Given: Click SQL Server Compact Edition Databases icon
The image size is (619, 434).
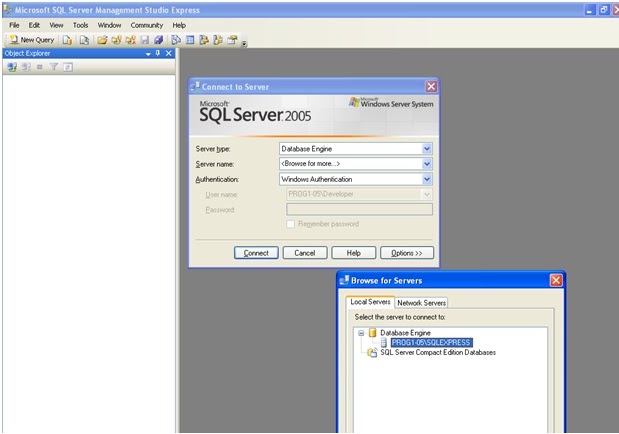Looking at the screenshot, I should point(372,352).
